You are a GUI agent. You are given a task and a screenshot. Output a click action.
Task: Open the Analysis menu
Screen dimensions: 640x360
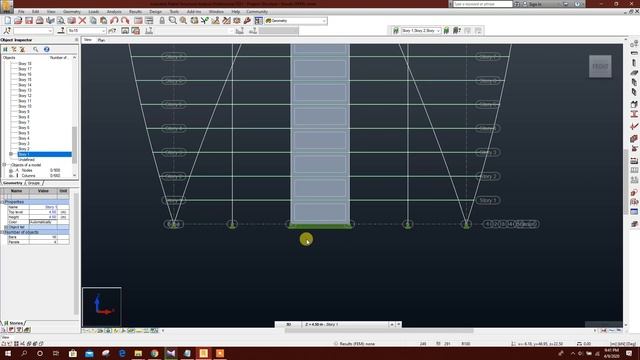click(114, 12)
